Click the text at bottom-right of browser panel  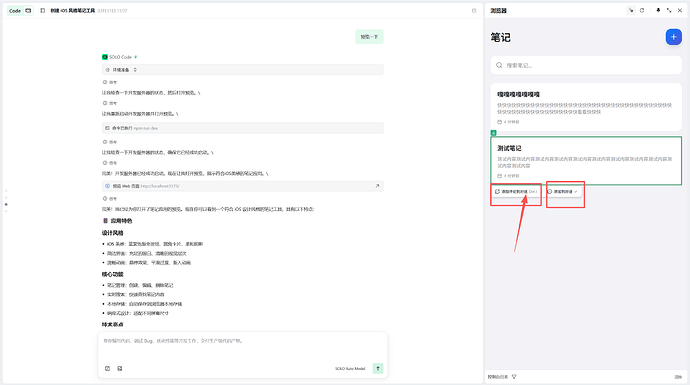[678, 377]
